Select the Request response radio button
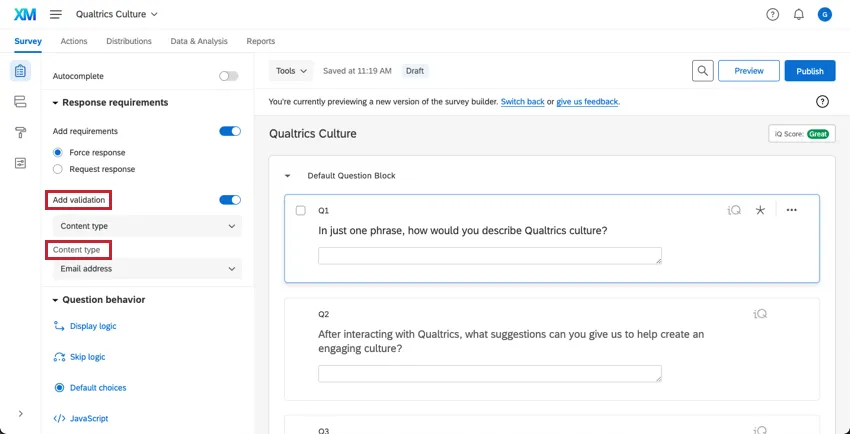 [58, 169]
